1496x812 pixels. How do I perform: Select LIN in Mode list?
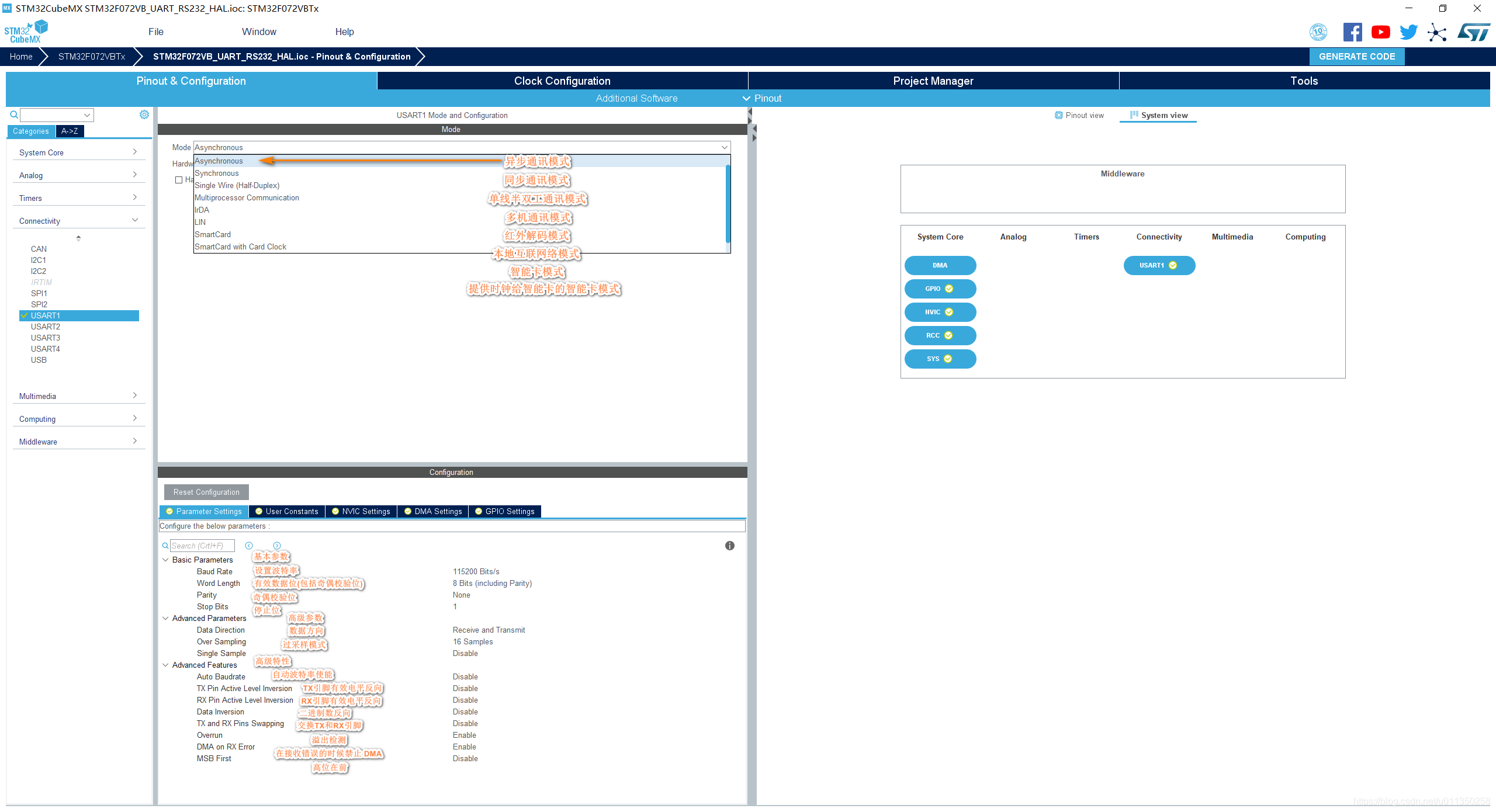pos(459,222)
